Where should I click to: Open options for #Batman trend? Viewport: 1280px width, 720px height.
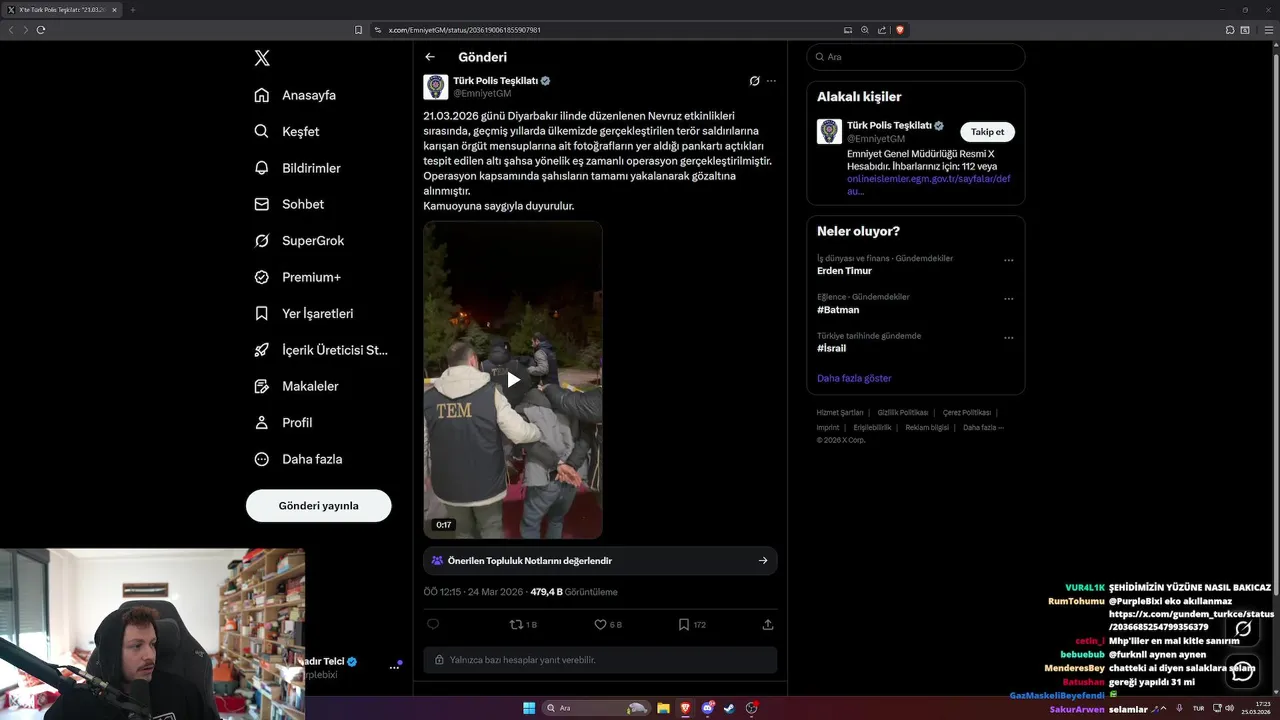(1008, 299)
